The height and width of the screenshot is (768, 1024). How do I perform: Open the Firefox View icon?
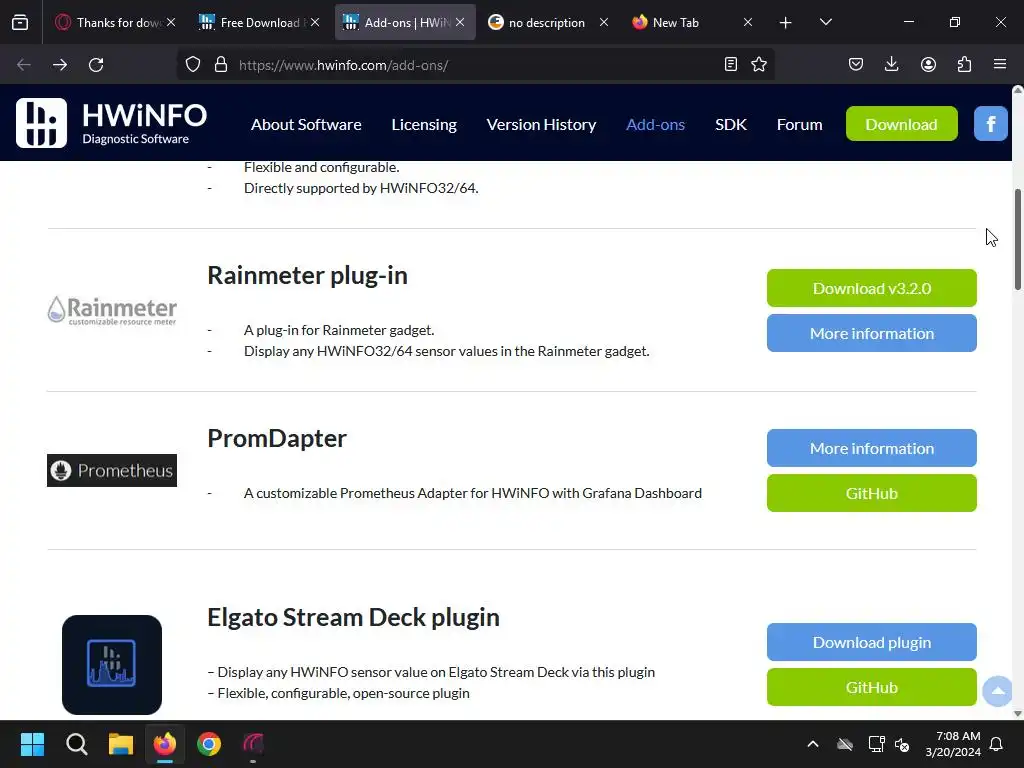20,22
